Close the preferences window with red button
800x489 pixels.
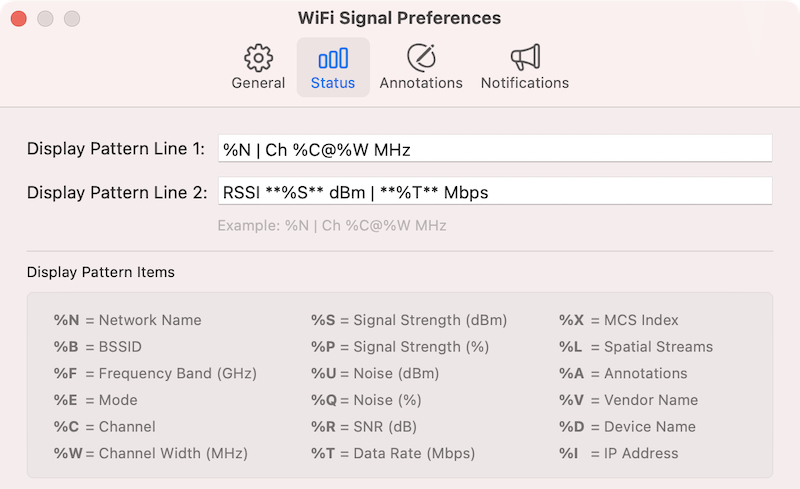pyautogui.click(x=19, y=18)
